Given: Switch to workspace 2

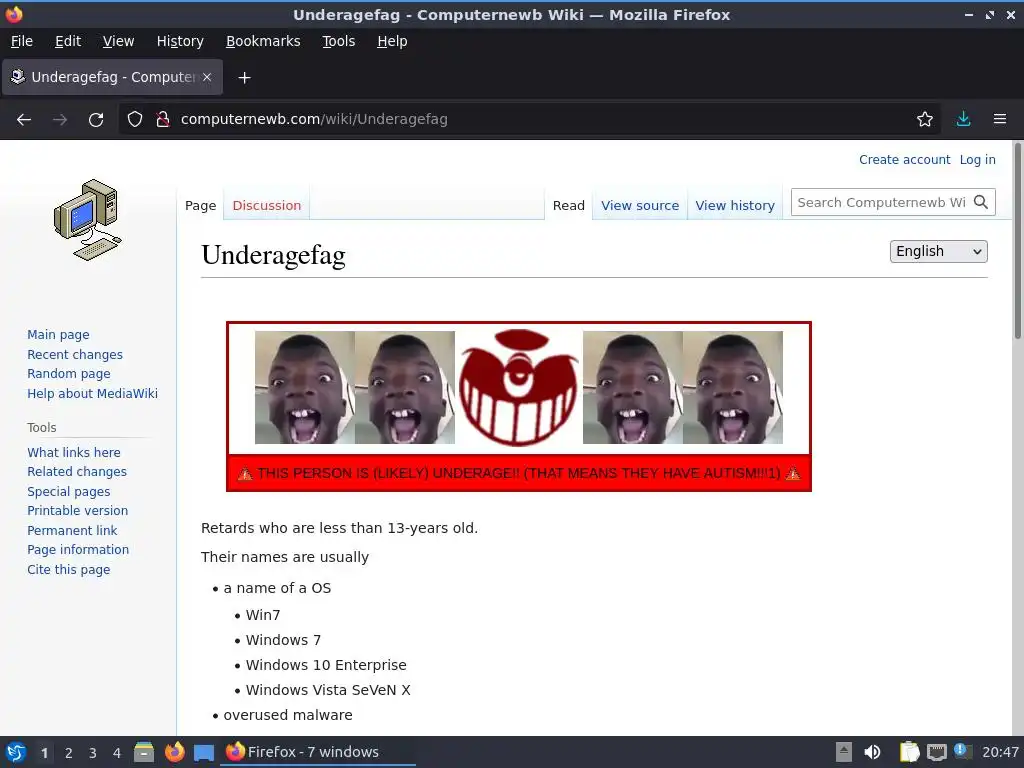Looking at the screenshot, I should click(69, 753).
